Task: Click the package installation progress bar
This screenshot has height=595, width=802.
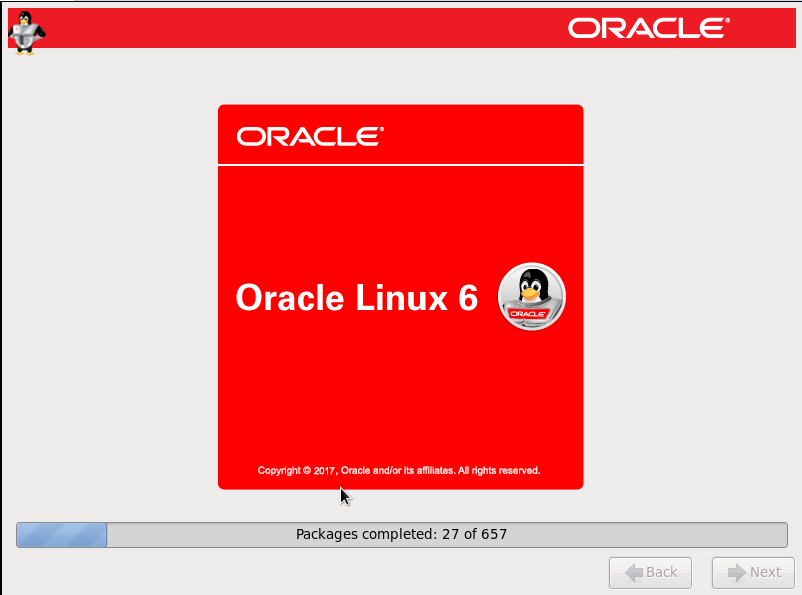Action: (402, 535)
